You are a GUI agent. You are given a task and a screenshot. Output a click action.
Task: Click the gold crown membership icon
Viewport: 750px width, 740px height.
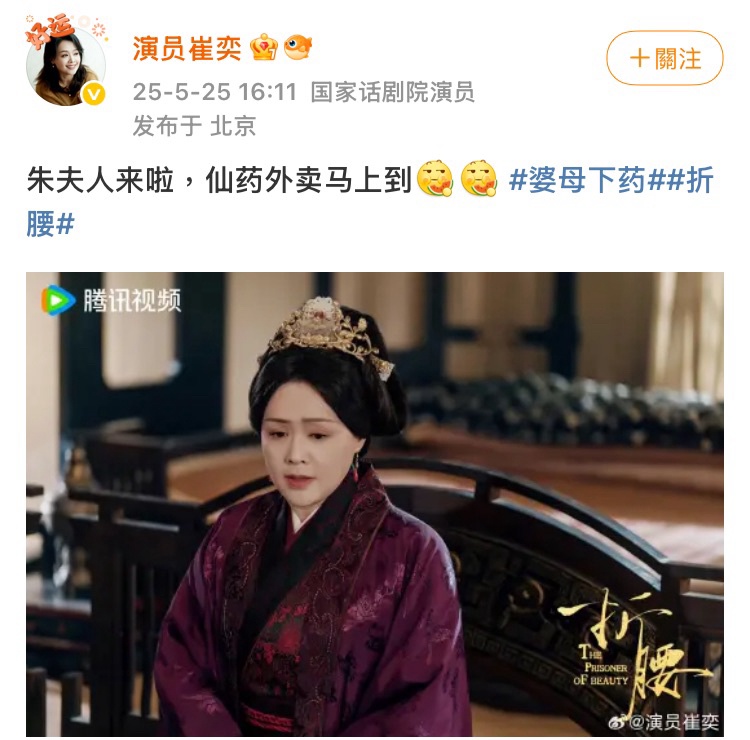coord(264,47)
